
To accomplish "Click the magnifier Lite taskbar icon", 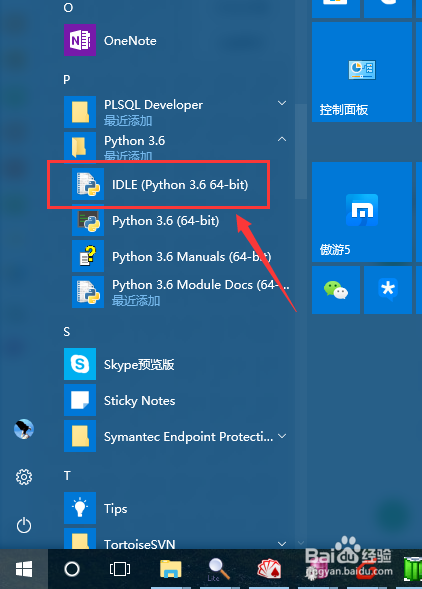I will [219, 569].
